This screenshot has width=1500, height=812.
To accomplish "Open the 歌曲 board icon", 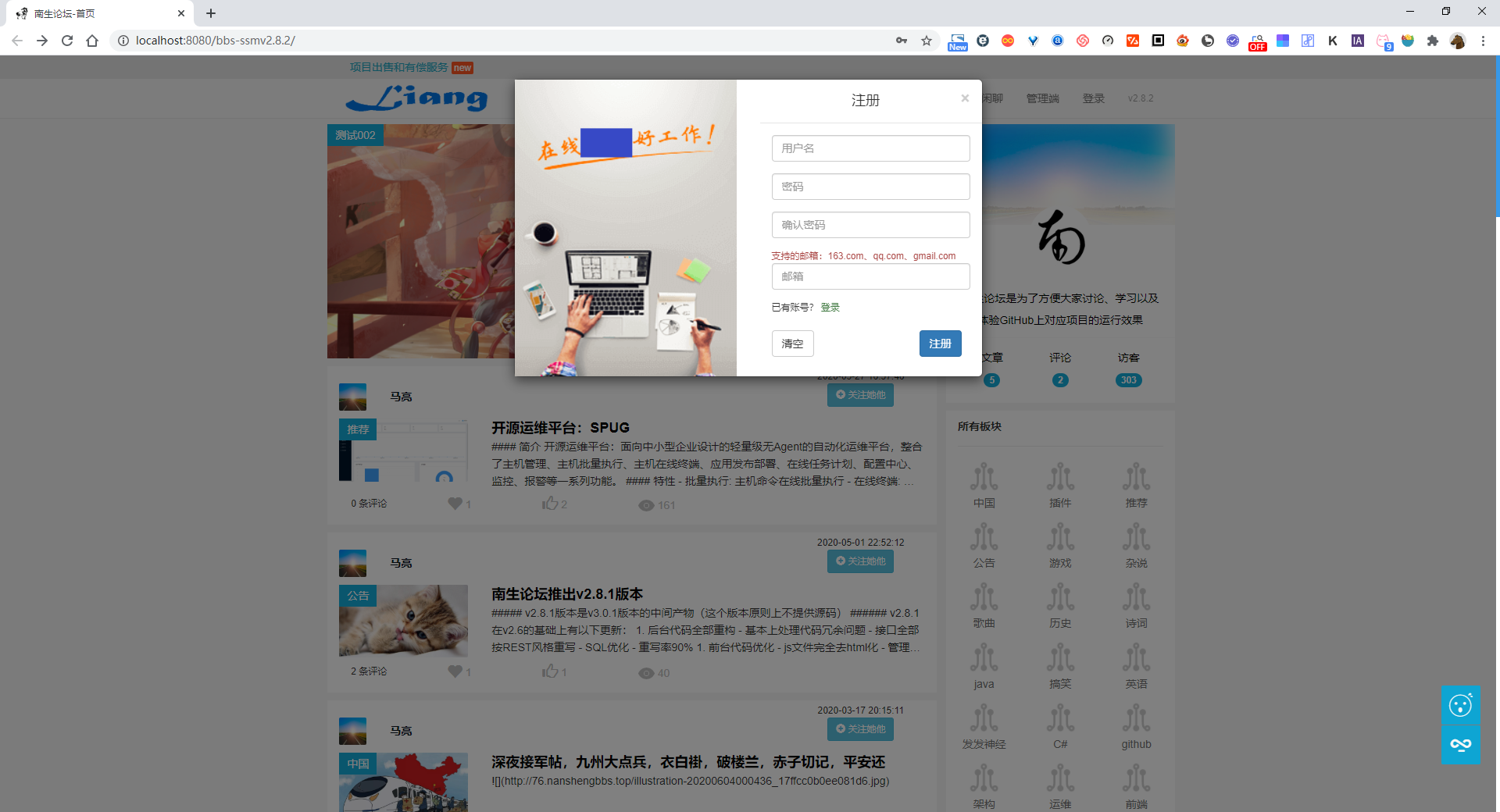I will (x=984, y=597).
